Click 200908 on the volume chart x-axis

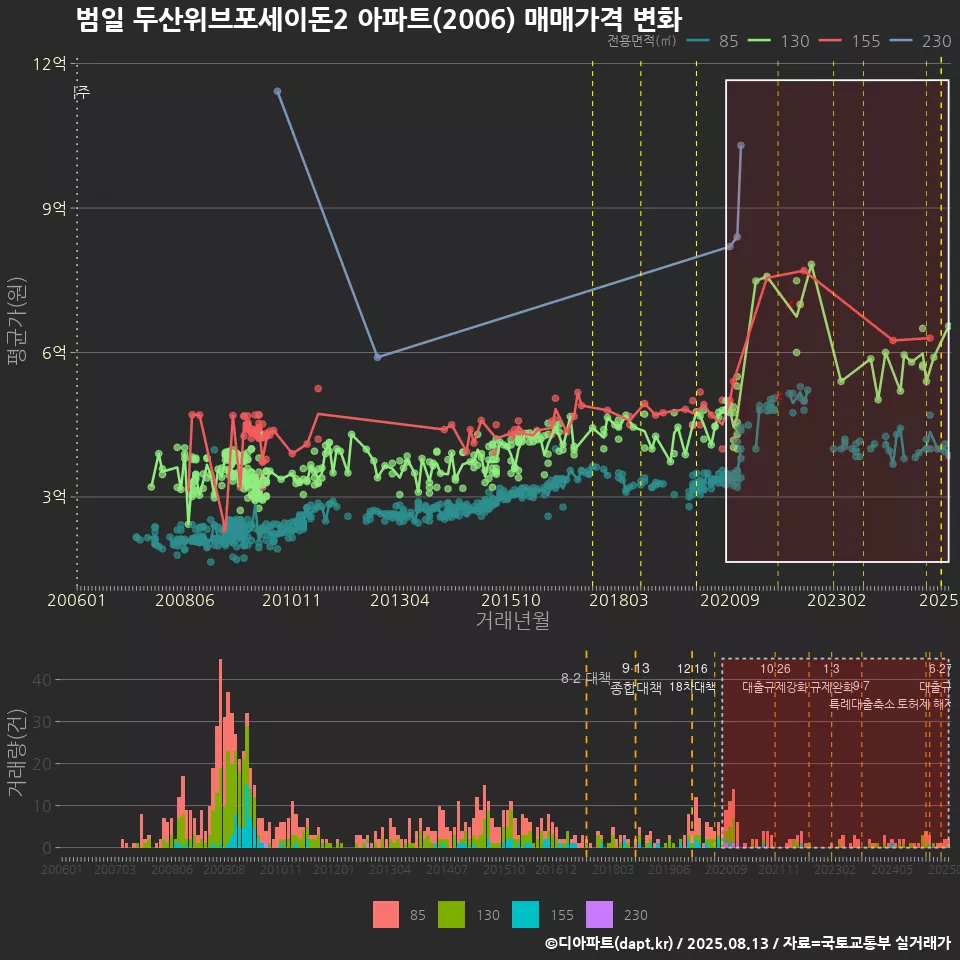(224, 869)
